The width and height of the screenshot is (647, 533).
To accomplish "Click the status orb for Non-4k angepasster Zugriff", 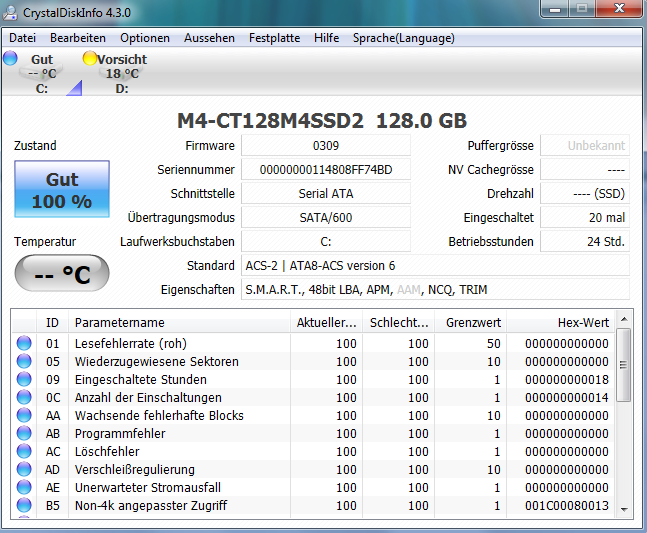I will click(24, 505).
